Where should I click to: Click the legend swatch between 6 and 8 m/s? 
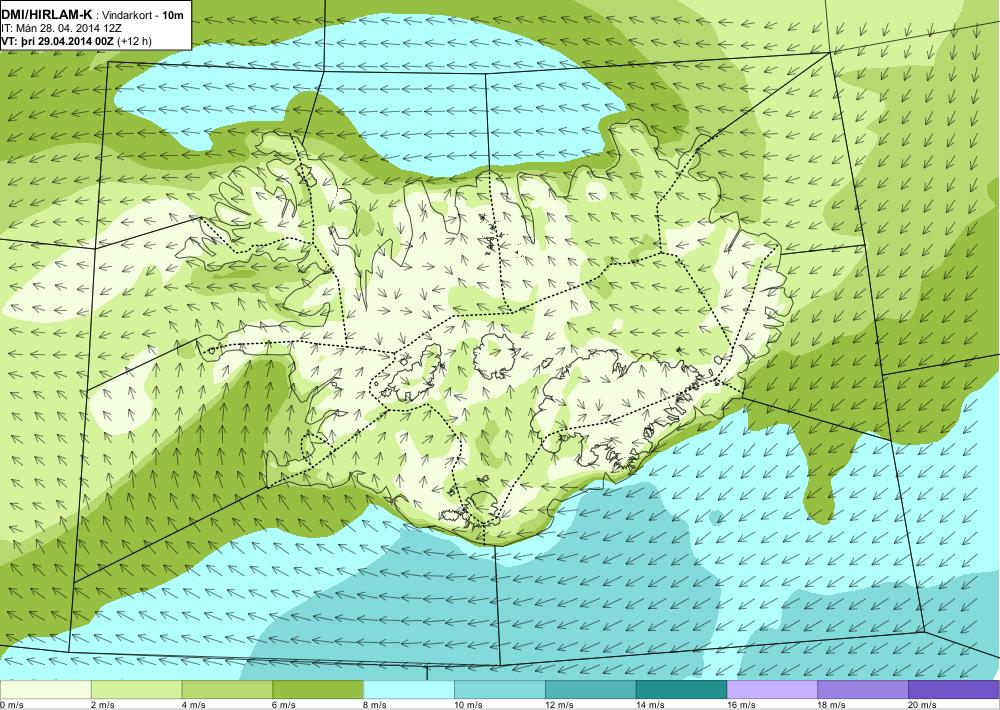(x=318, y=690)
